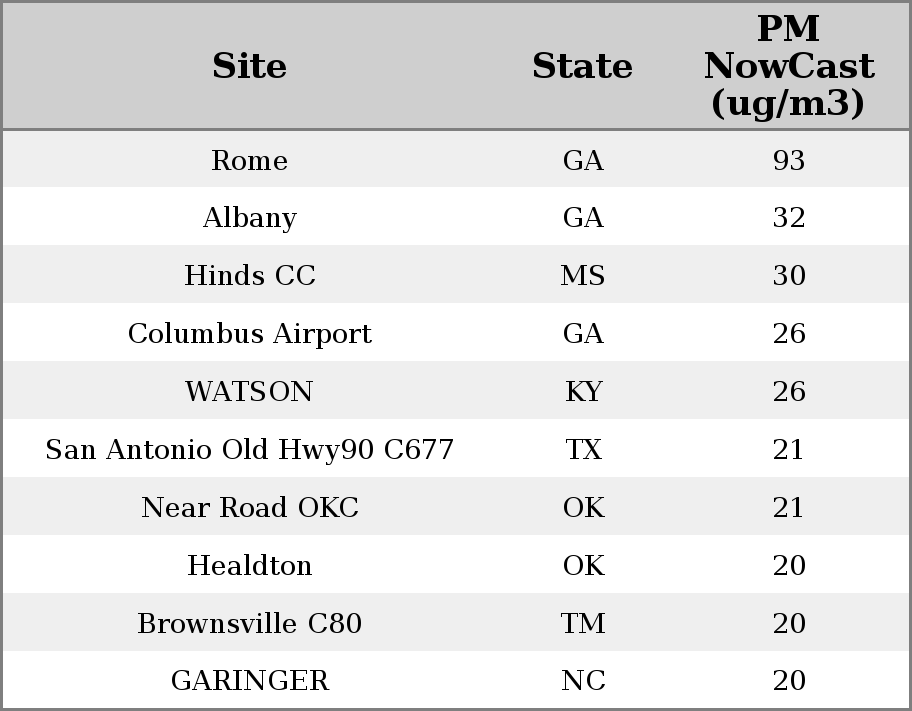912x711 pixels.
Task: Select the Hinds CC site cell
Action: 250,276
